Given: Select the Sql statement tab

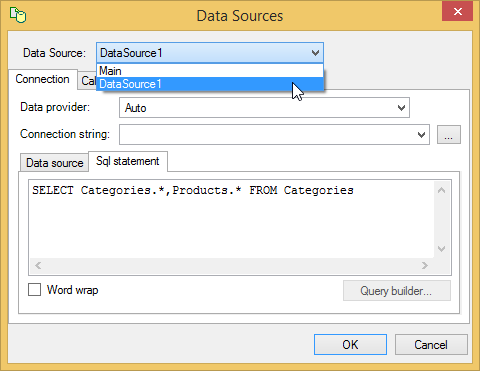Looking at the screenshot, I should click(128, 161).
